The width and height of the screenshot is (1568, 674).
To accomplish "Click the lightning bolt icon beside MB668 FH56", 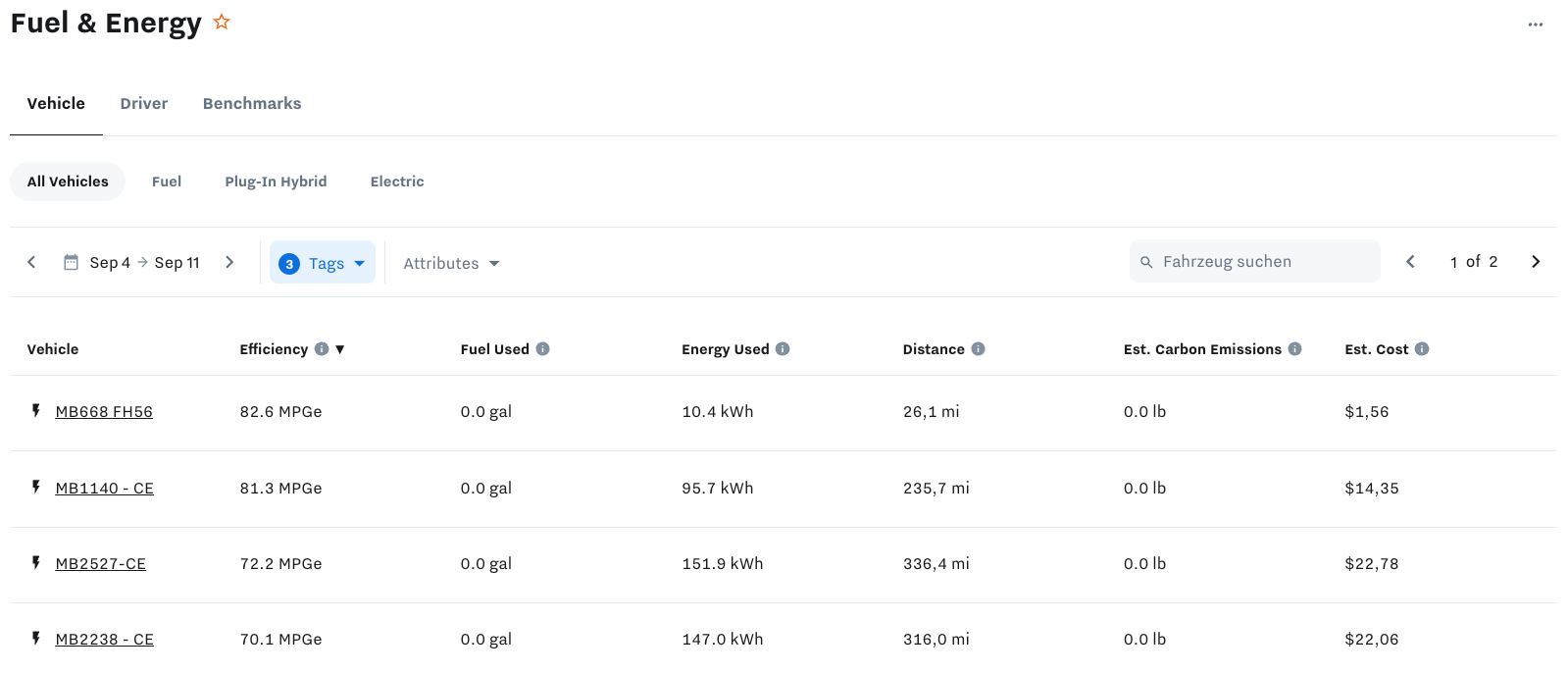I will [x=35, y=411].
